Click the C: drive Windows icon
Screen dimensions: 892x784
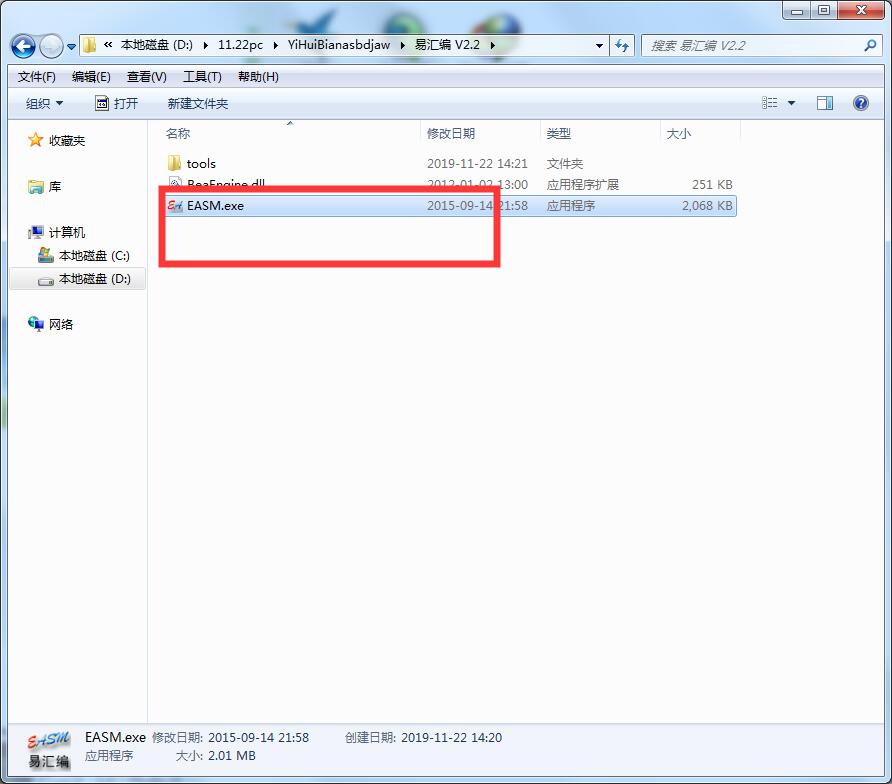point(46,255)
